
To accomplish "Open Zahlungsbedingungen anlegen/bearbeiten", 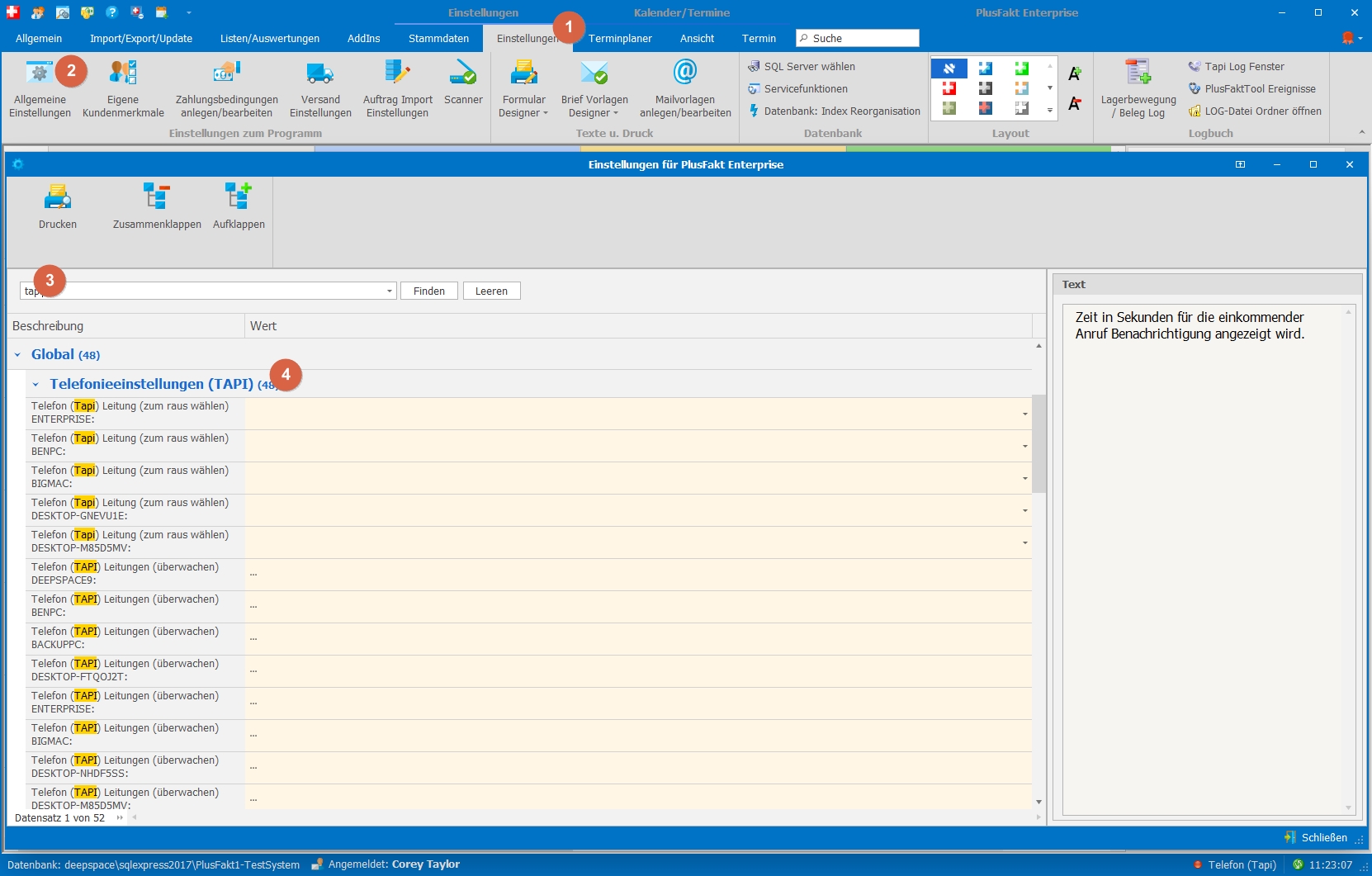I will 227,88.
